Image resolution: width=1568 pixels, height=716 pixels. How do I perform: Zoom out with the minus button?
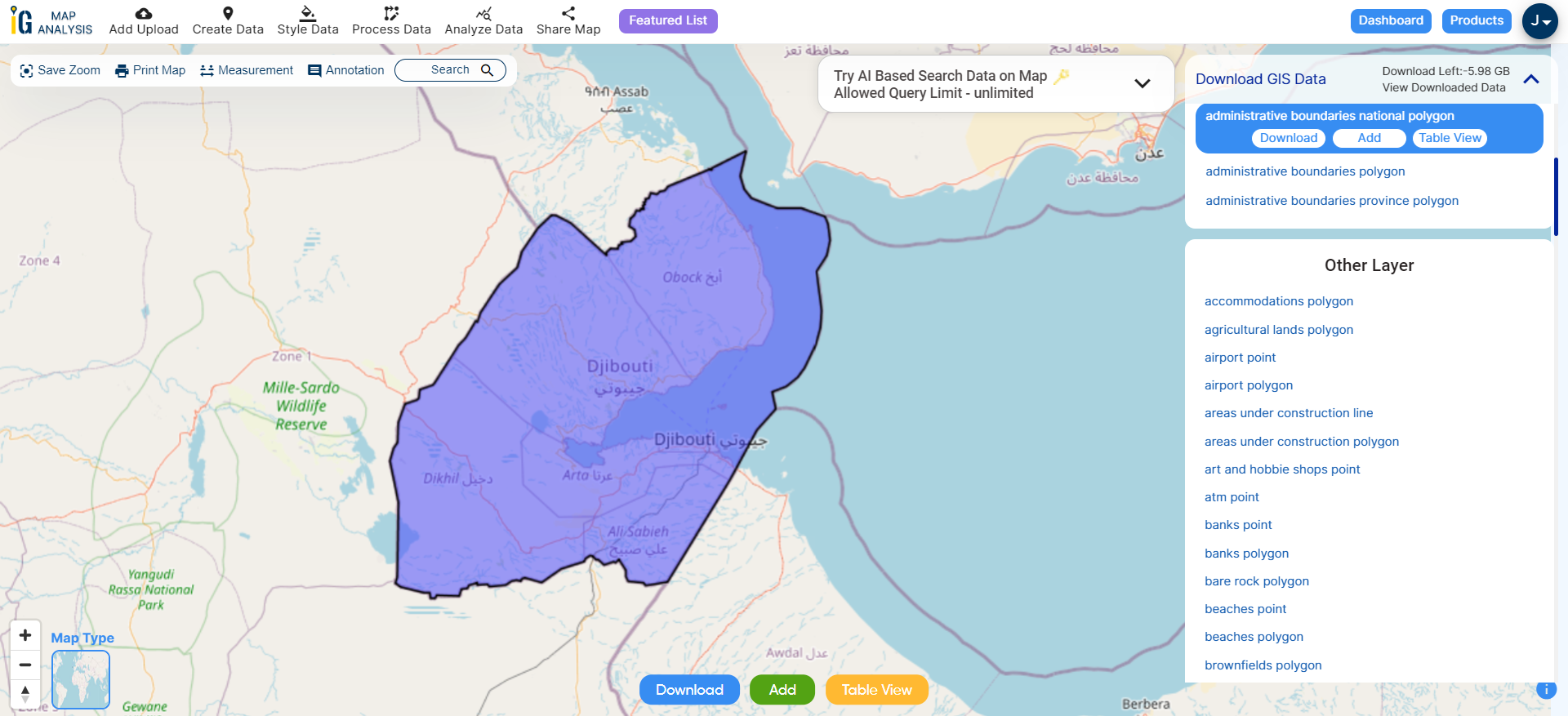pos(25,665)
